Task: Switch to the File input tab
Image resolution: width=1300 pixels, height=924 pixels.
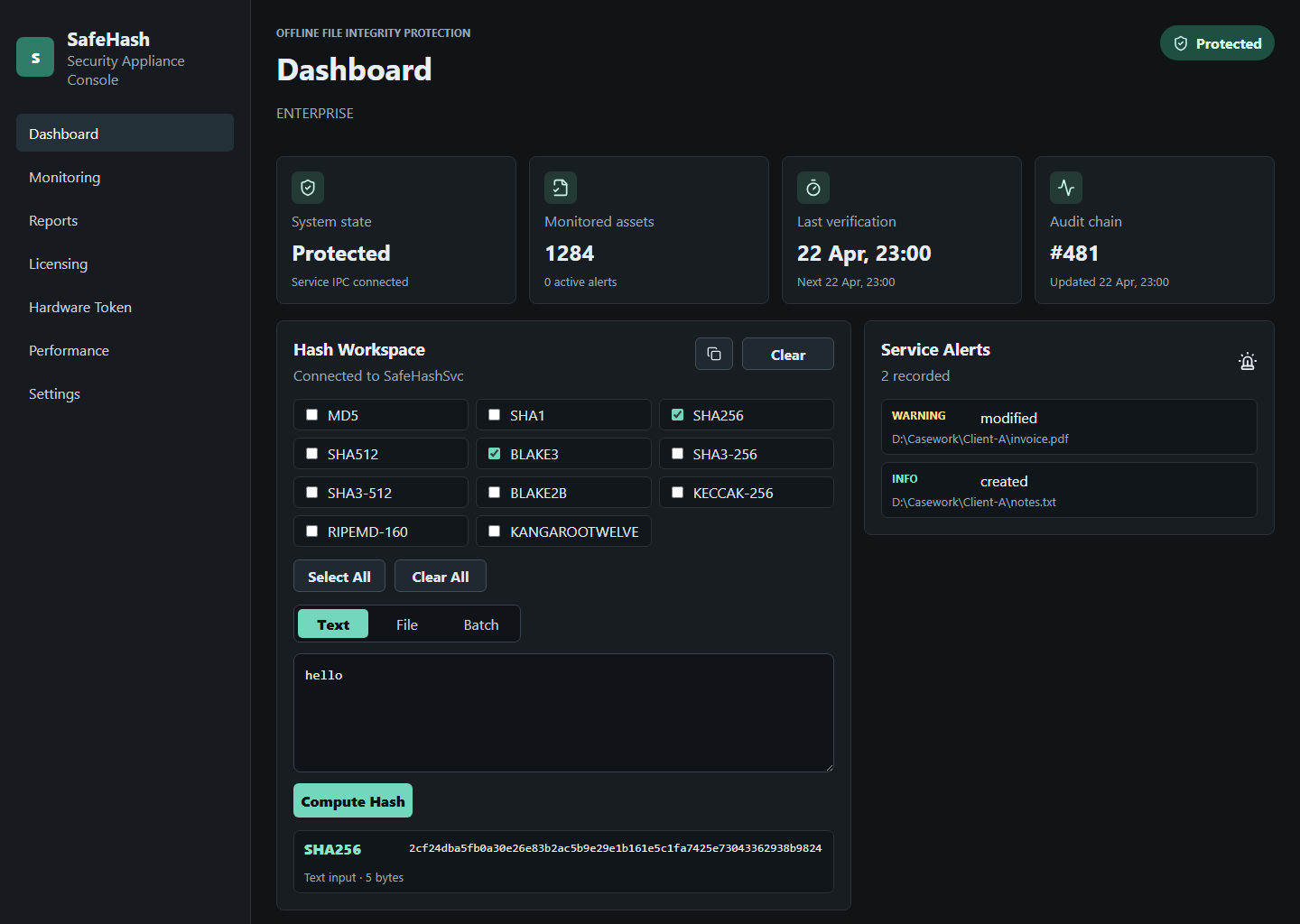Action: (407, 624)
